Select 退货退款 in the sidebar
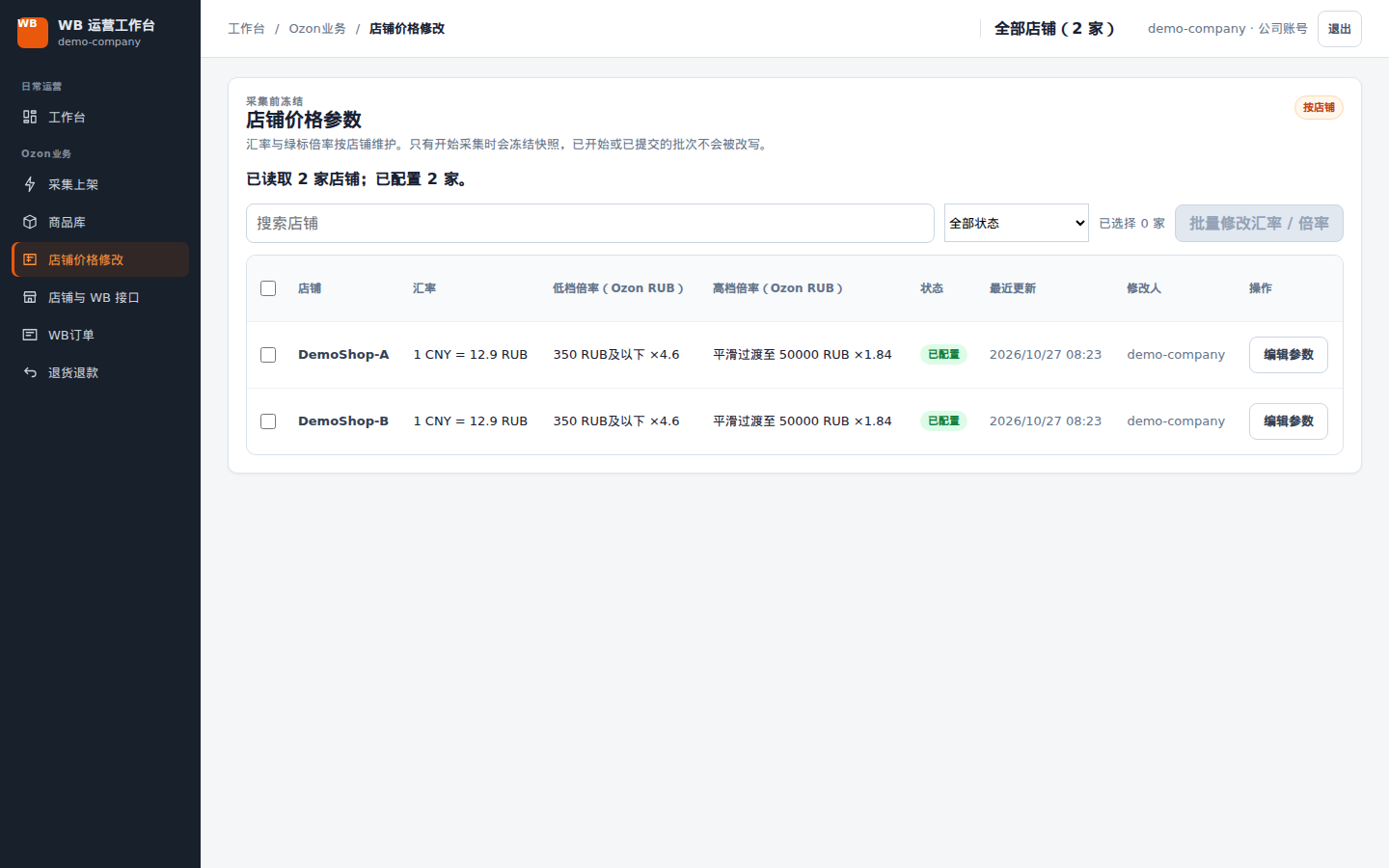 (x=100, y=372)
